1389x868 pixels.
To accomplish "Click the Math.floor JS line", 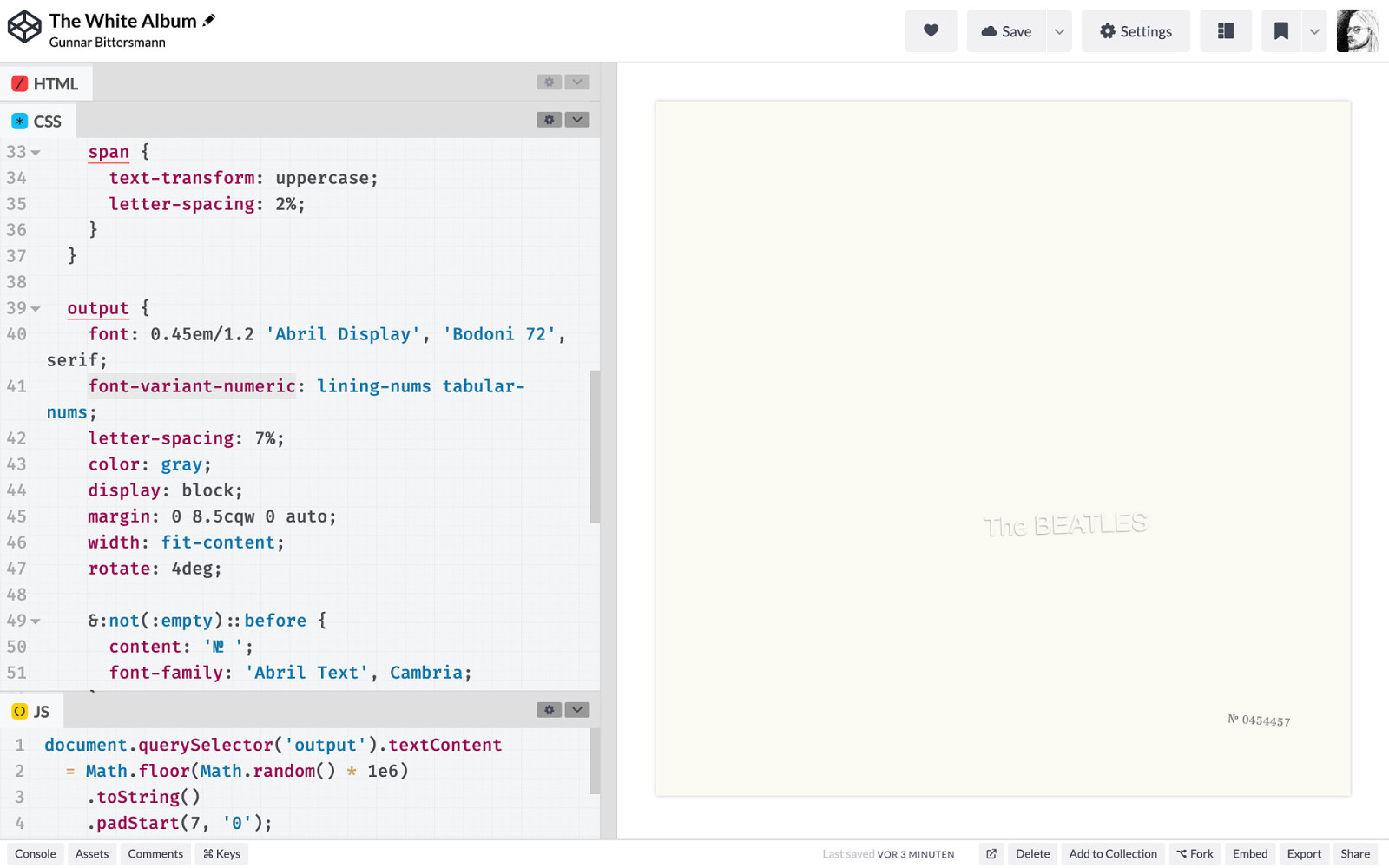I will 237,771.
